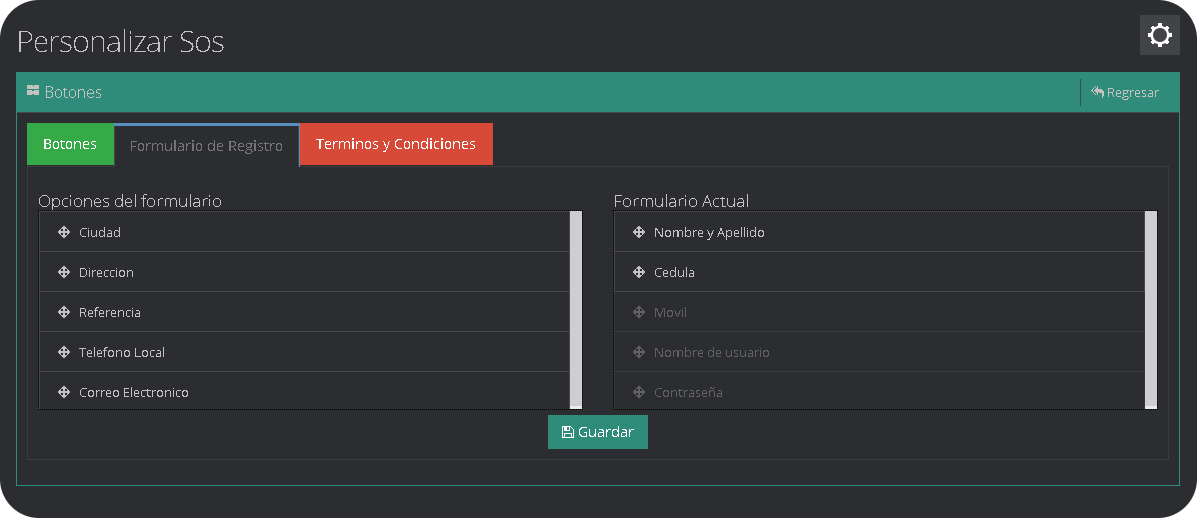Screen dimensions: 1197x518
Task: Open the Formulario de Registro tab
Action: click(x=206, y=146)
